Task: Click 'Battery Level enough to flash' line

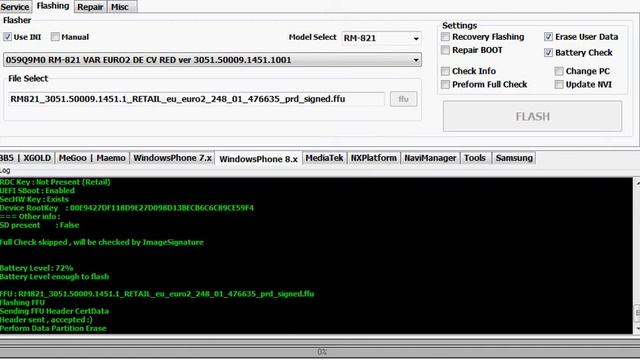Action: pyautogui.click(x=54, y=277)
